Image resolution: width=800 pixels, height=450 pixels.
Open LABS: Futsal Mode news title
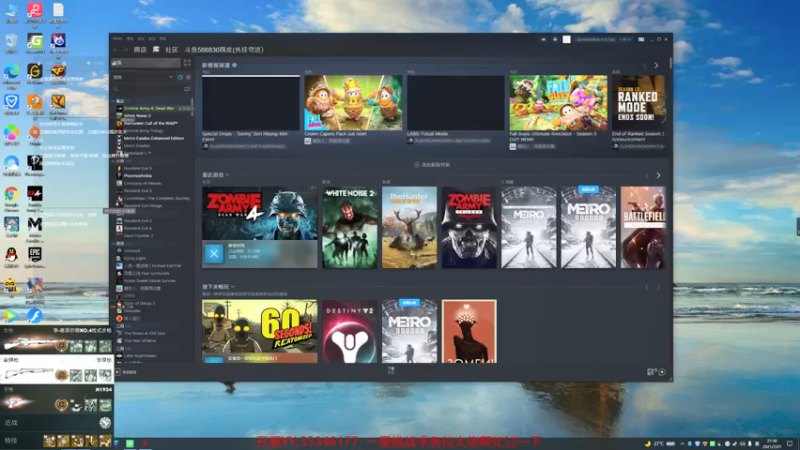tap(427, 134)
